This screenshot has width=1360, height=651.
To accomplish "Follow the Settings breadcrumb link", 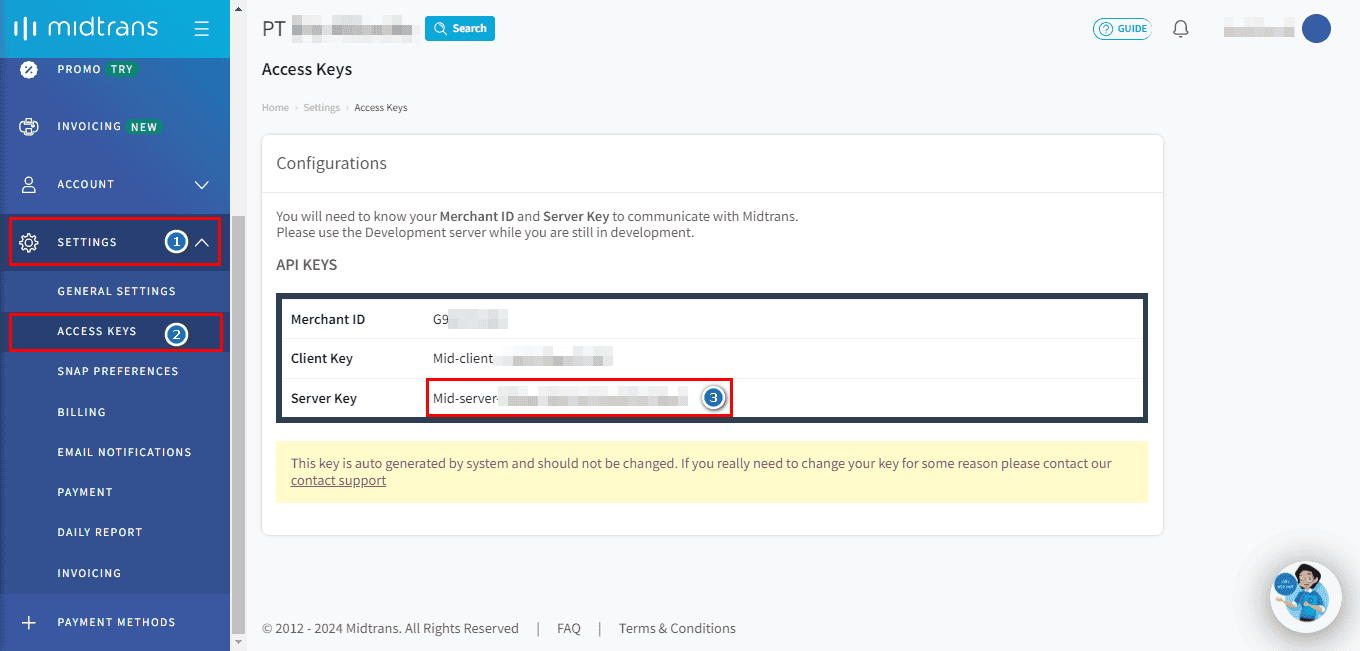I will [x=322, y=108].
